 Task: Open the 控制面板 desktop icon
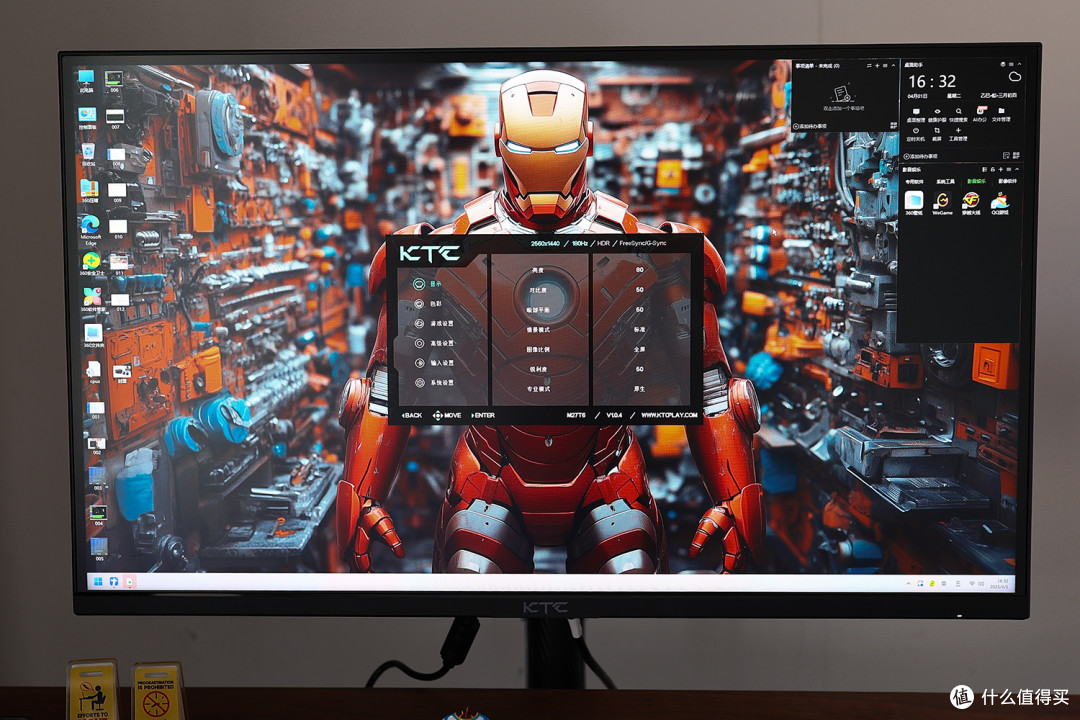(x=87, y=118)
